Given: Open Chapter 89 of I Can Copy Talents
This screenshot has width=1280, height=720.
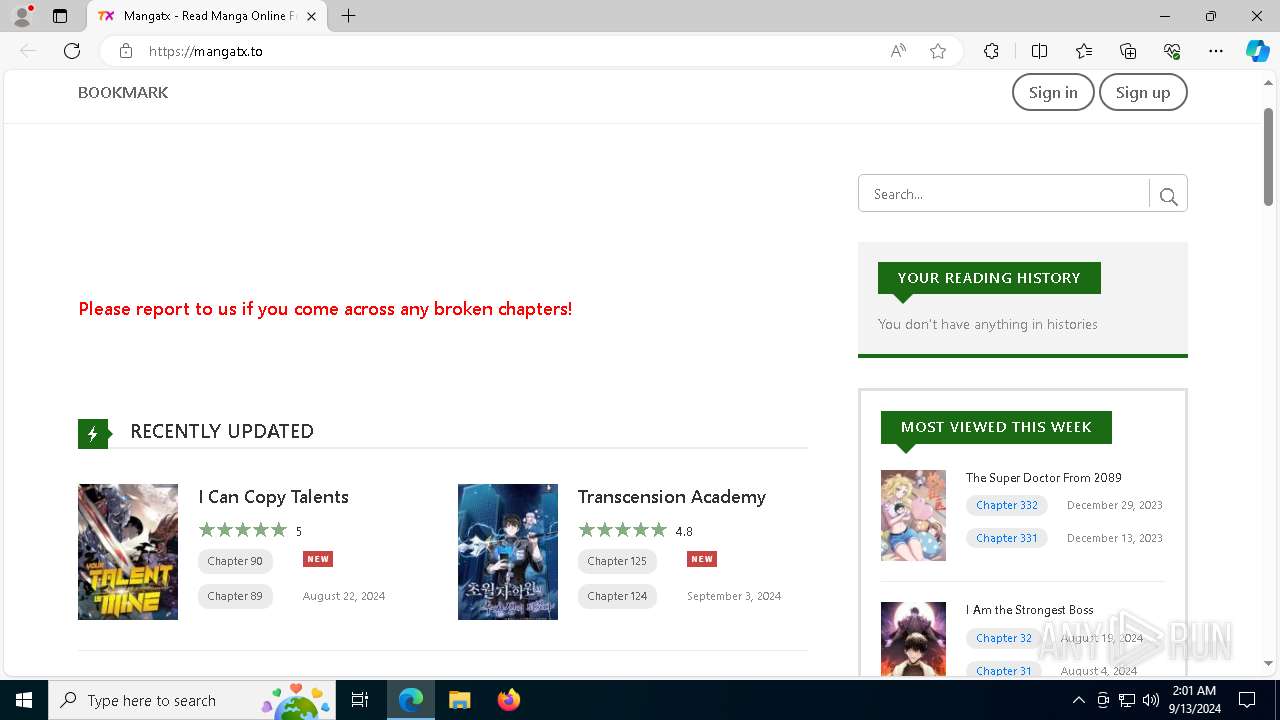Looking at the screenshot, I should (235, 596).
